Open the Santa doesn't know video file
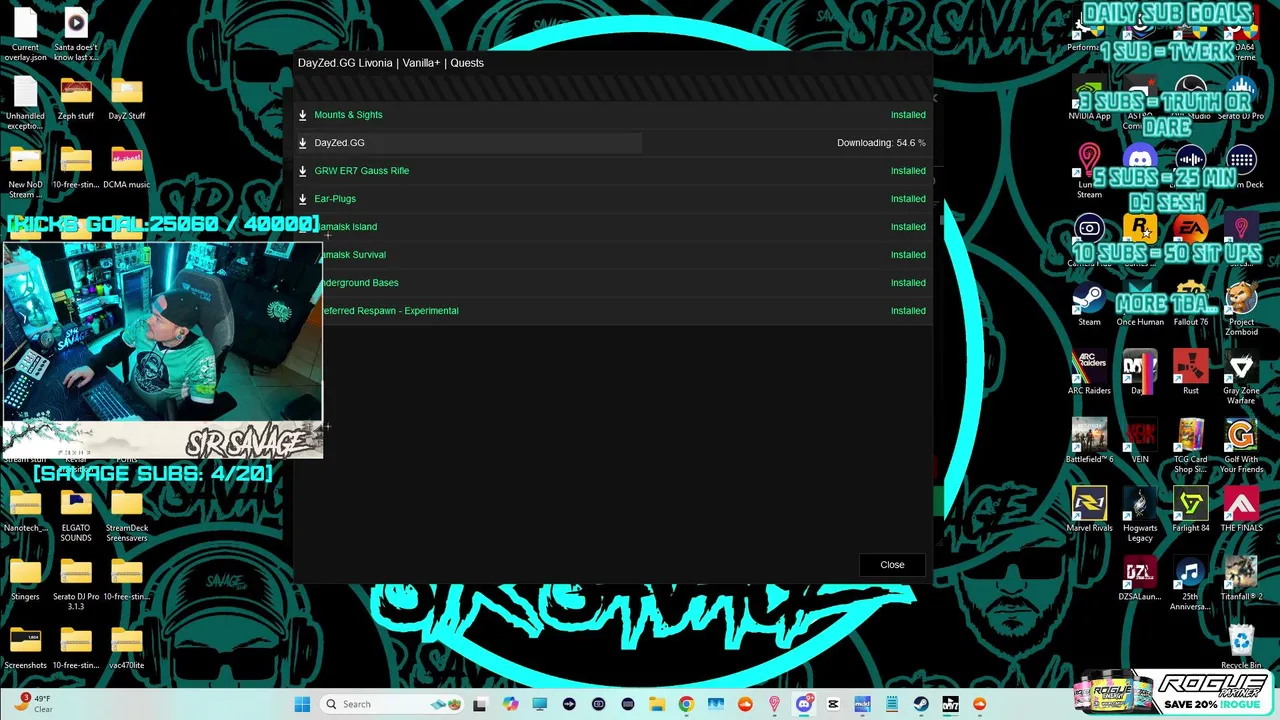The height and width of the screenshot is (720, 1280). click(76, 35)
